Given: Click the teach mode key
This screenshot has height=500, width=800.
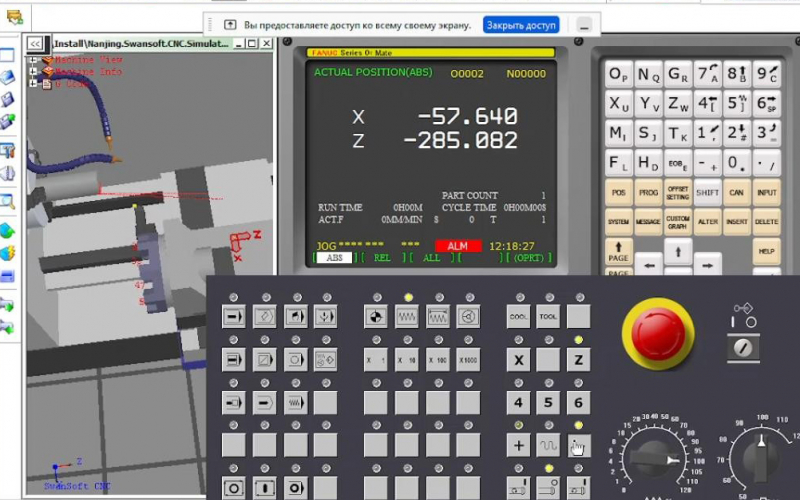Looking at the screenshot, I should tap(326, 359).
